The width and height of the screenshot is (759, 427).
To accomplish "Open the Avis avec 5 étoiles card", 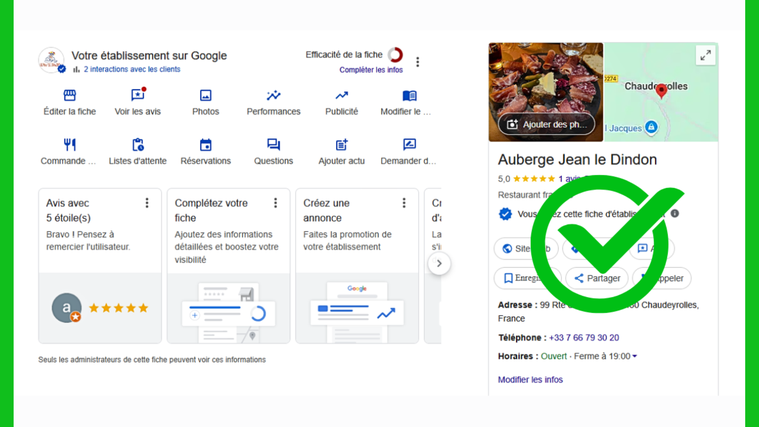I will tap(100, 266).
